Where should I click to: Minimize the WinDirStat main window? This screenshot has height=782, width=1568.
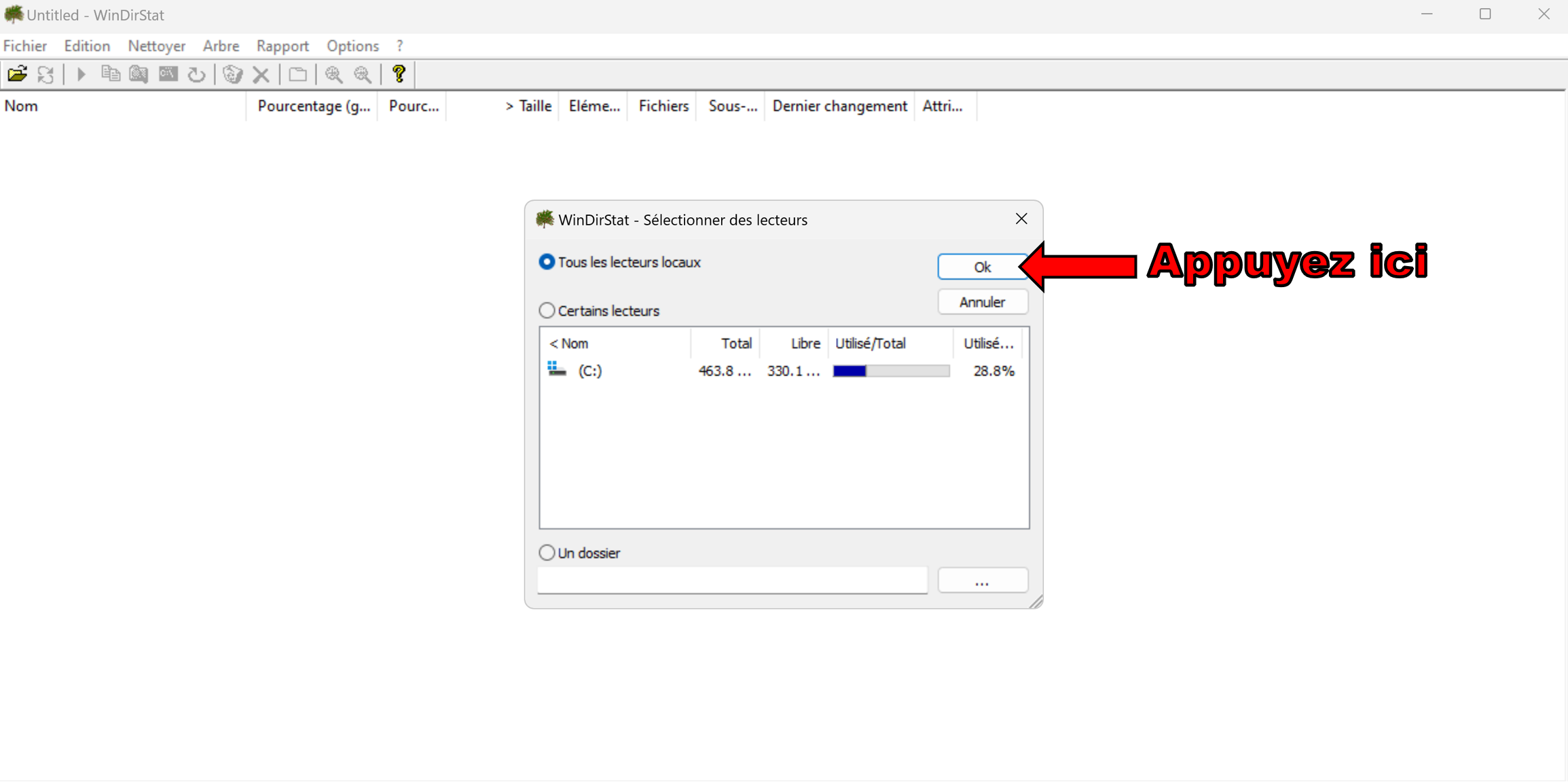click(1427, 14)
